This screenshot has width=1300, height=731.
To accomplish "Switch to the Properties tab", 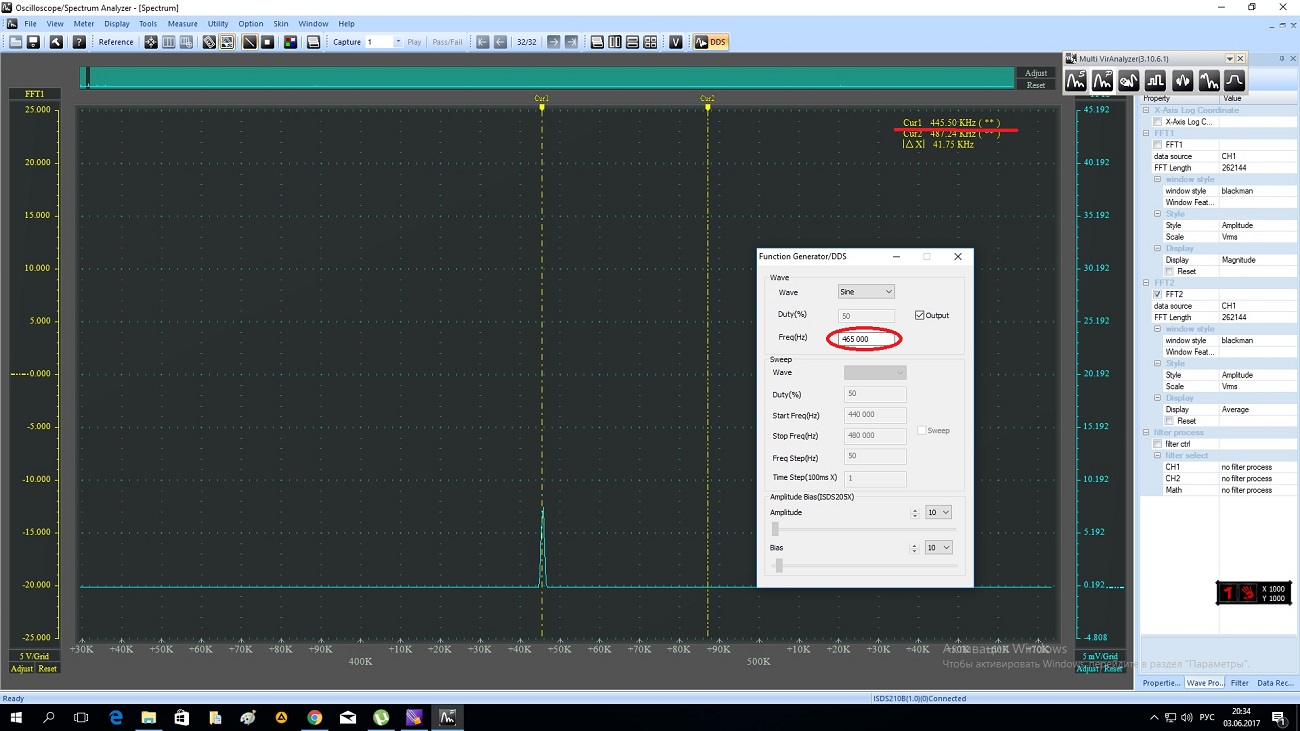I will [x=1162, y=683].
